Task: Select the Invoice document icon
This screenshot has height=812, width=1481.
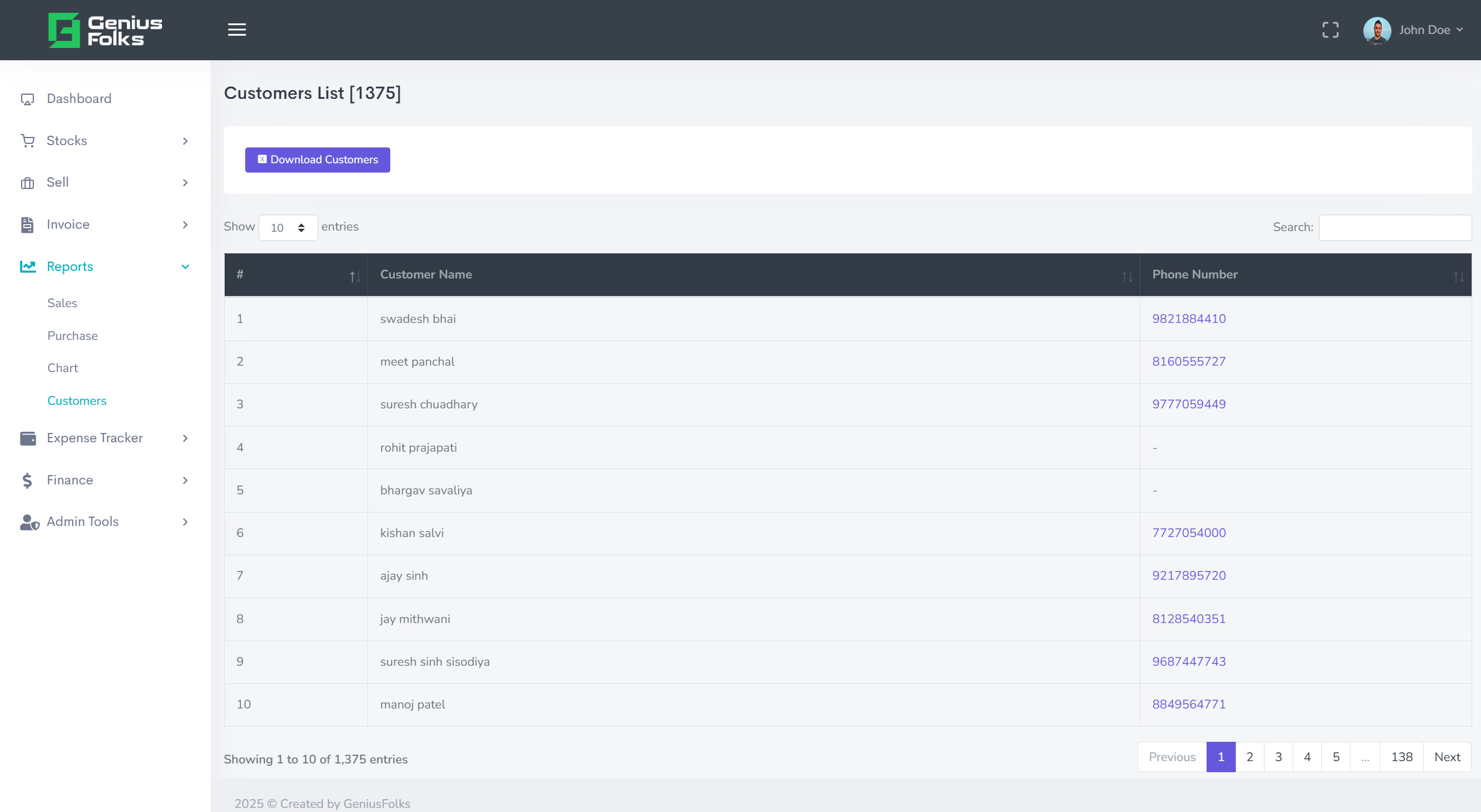Action: (x=28, y=224)
